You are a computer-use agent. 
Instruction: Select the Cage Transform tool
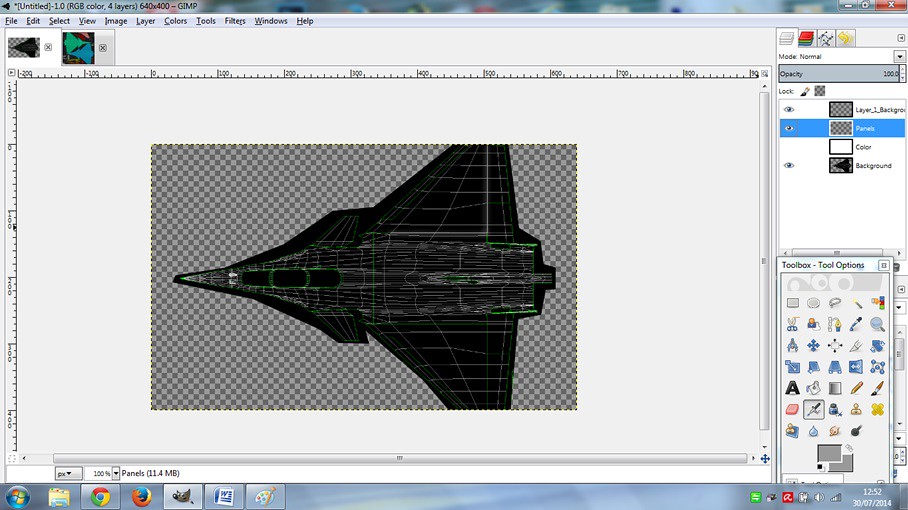tap(877, 367)
